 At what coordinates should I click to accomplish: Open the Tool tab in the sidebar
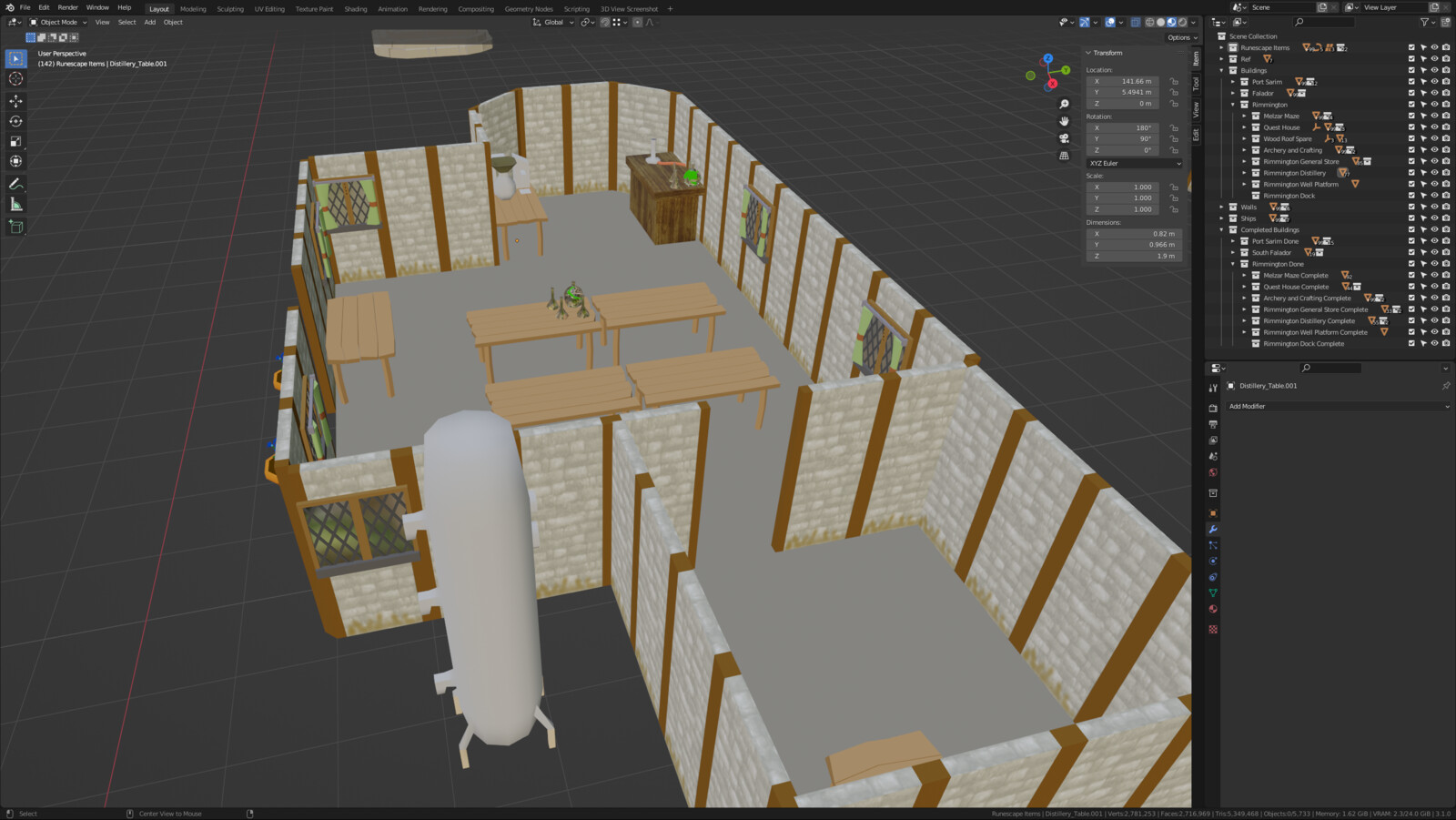click(x=1196, y=84)
